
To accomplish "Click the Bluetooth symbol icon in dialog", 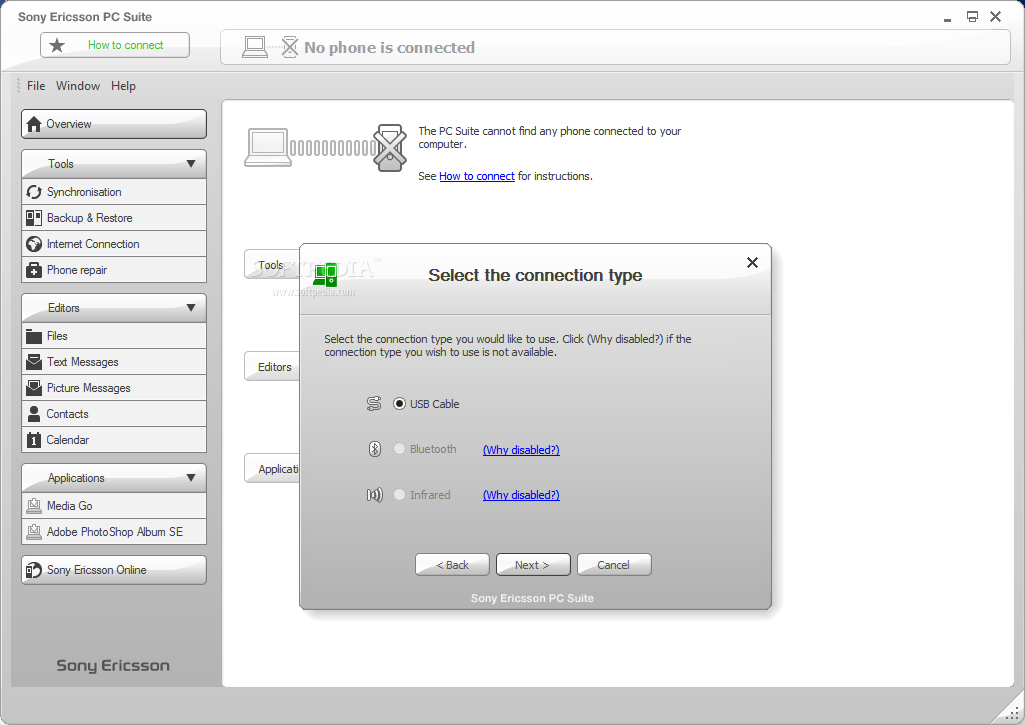I will point(375,449).
